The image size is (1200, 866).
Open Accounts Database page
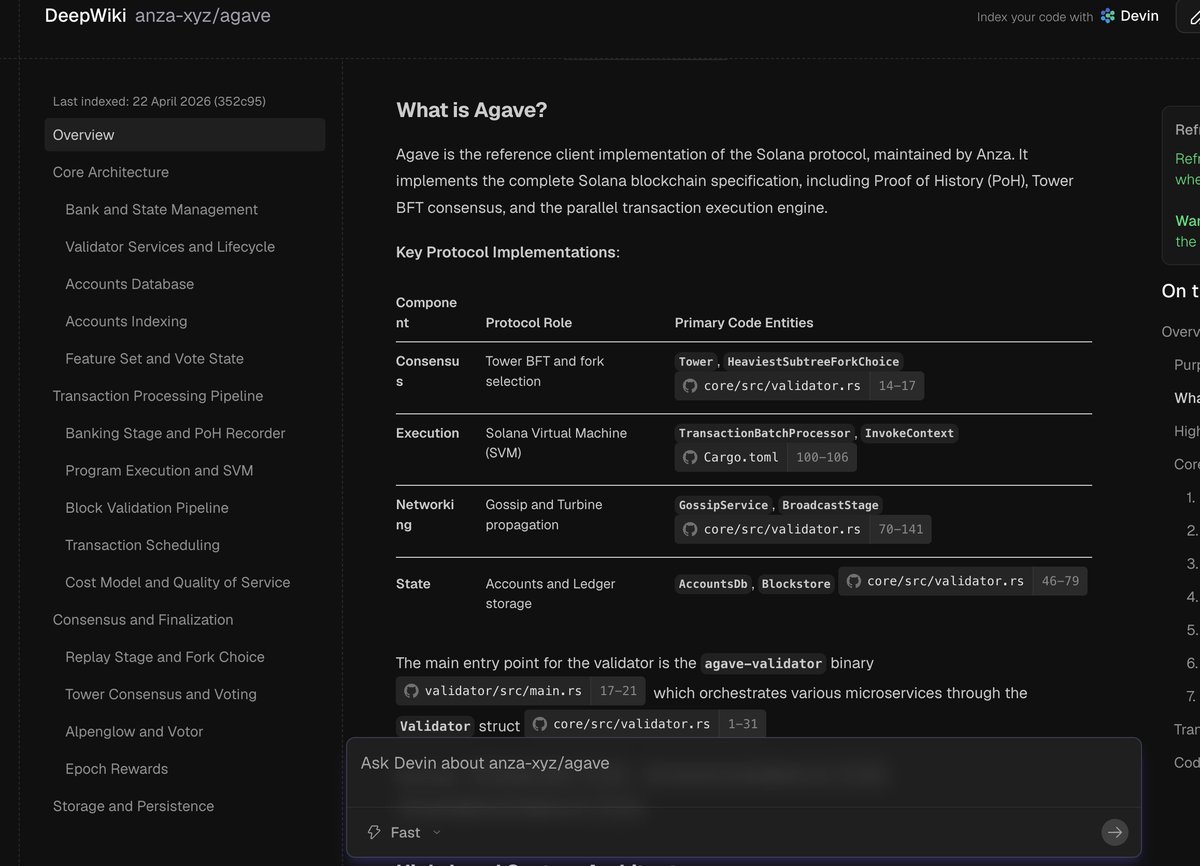pos(130,284)
